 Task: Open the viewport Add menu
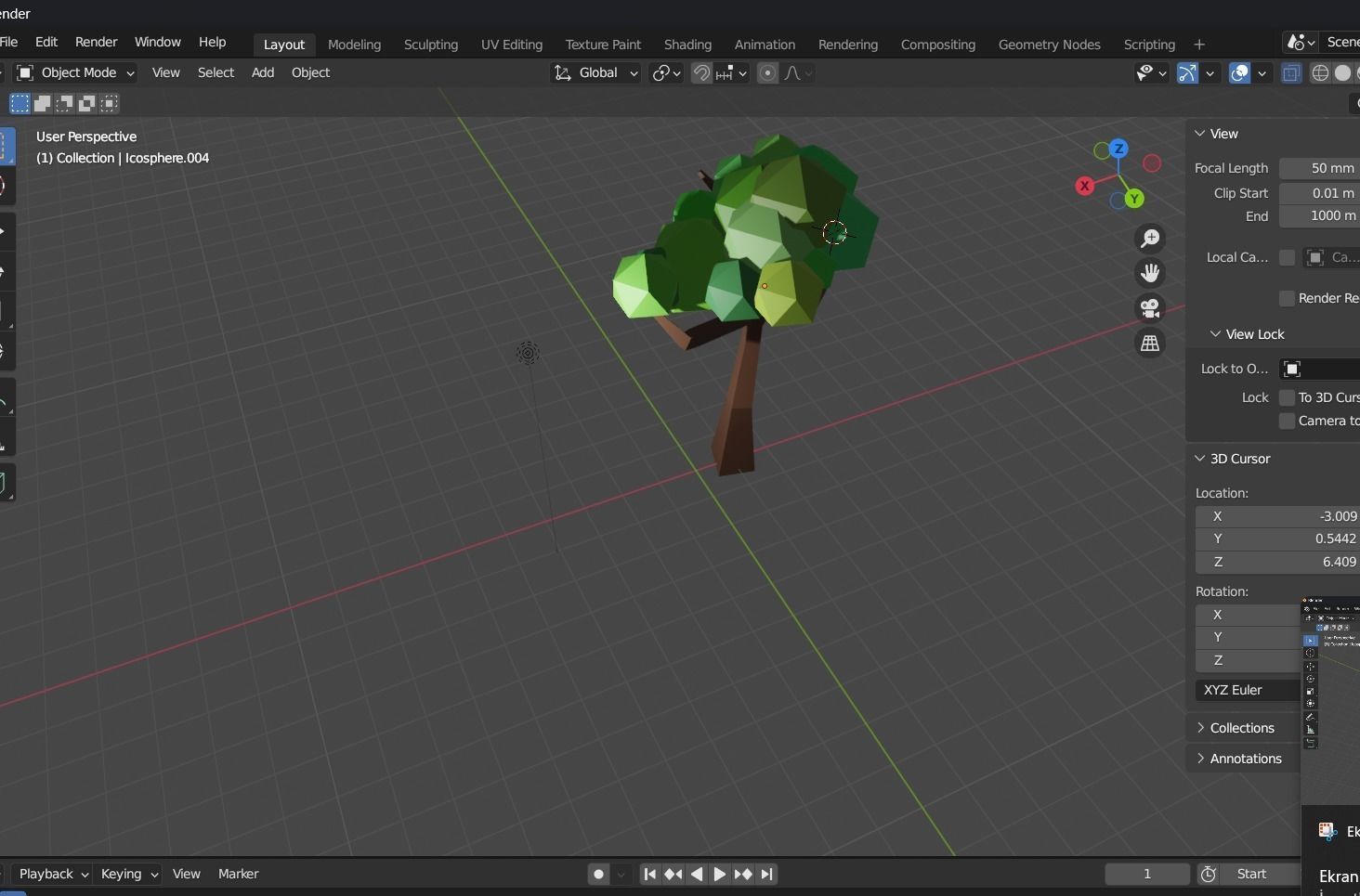tap(263, 72)
